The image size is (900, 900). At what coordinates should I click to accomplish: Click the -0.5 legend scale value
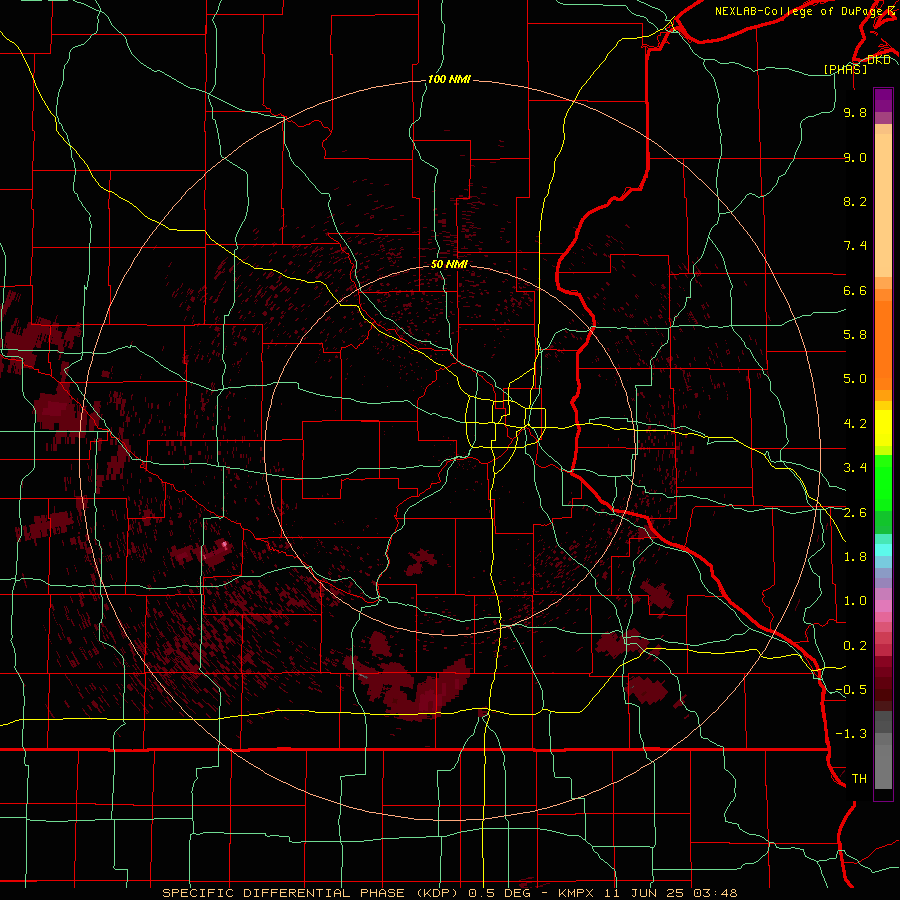(x=851, y=690)
